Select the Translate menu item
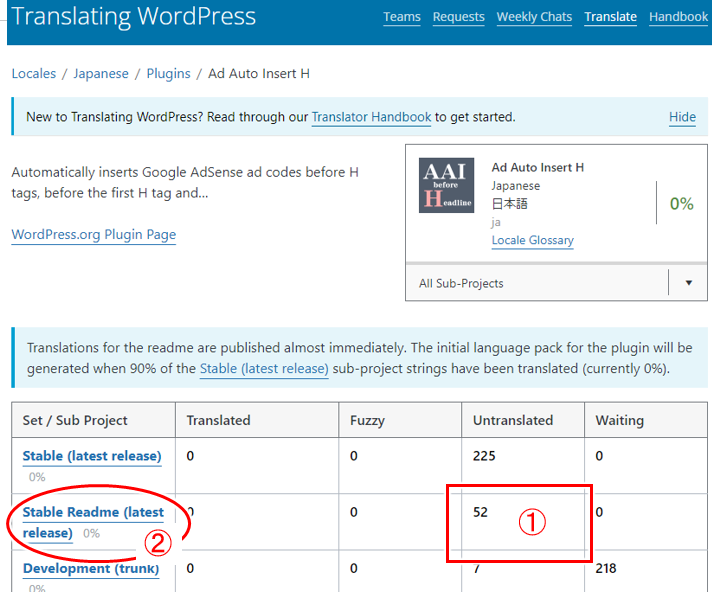The width and height of the screenshot is (712, 592). 610,17
